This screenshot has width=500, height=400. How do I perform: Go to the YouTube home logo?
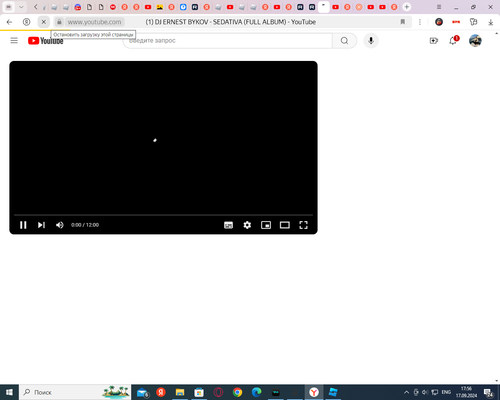point(45,40)
